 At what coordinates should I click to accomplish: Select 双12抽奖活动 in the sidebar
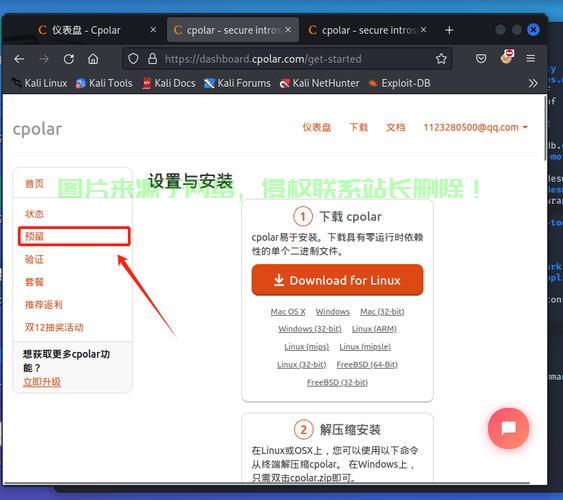(x=54, y=327)
